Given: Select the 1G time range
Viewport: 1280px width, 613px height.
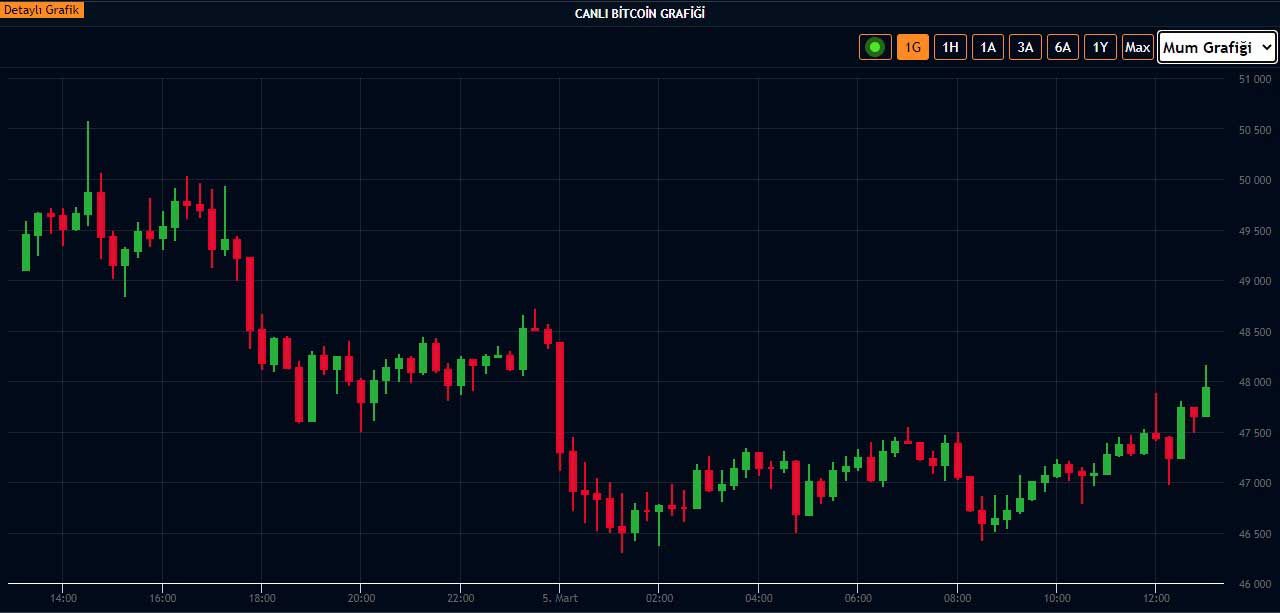Looking at the screenshot, I should pos(913,47).
